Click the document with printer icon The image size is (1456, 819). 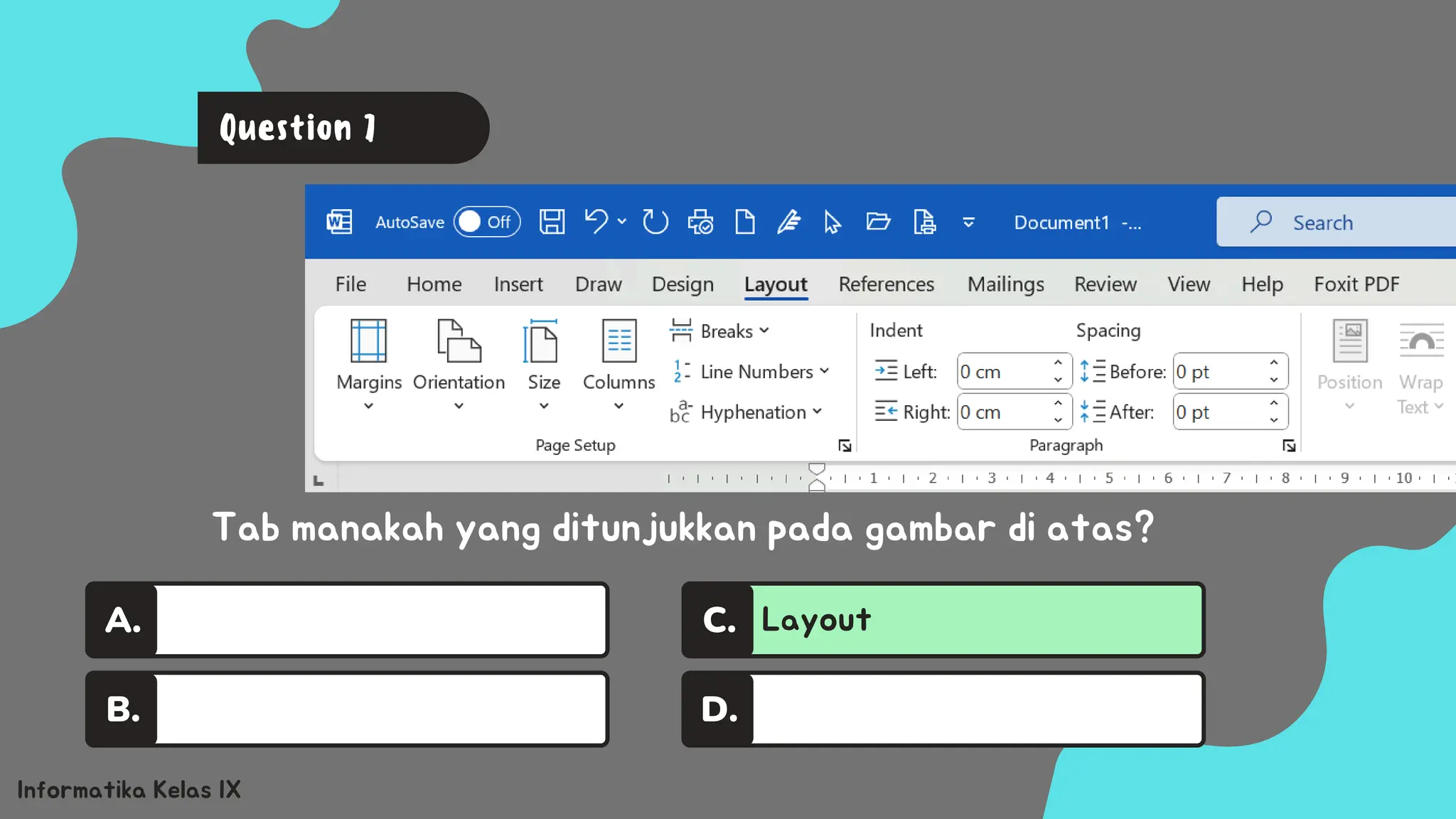(924, 223)
